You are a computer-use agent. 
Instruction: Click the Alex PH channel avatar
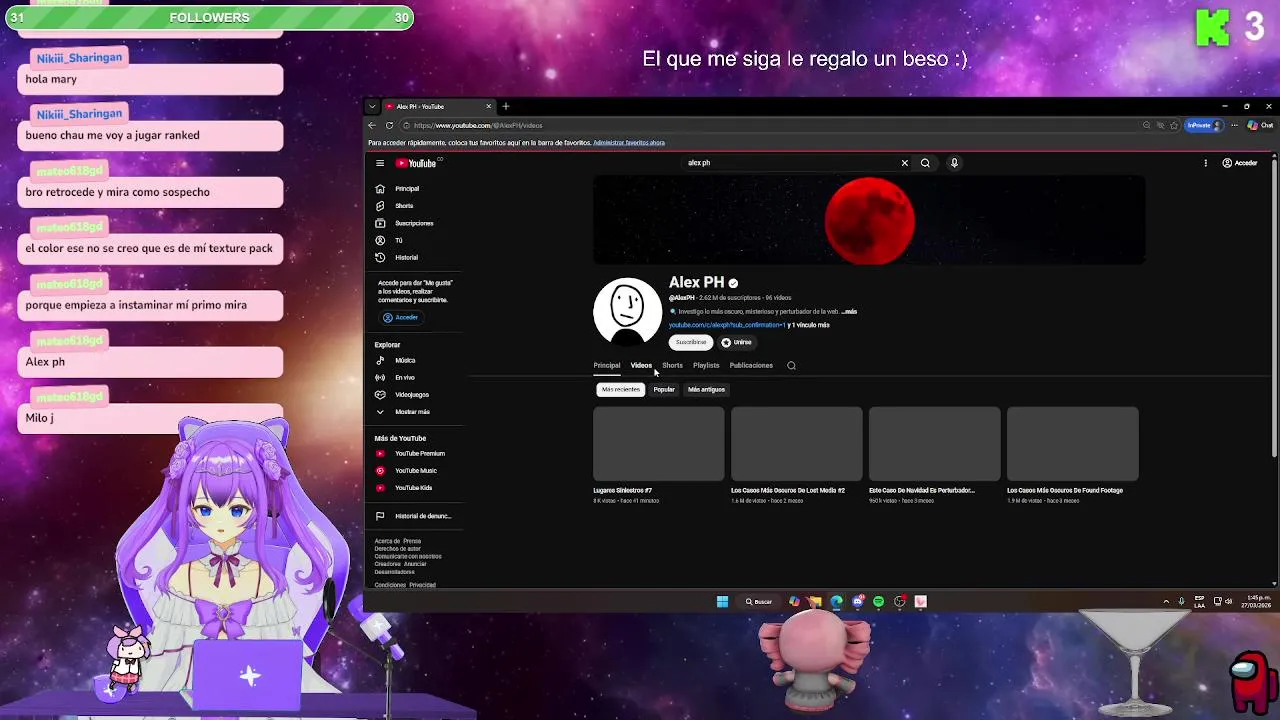(627, 311)
